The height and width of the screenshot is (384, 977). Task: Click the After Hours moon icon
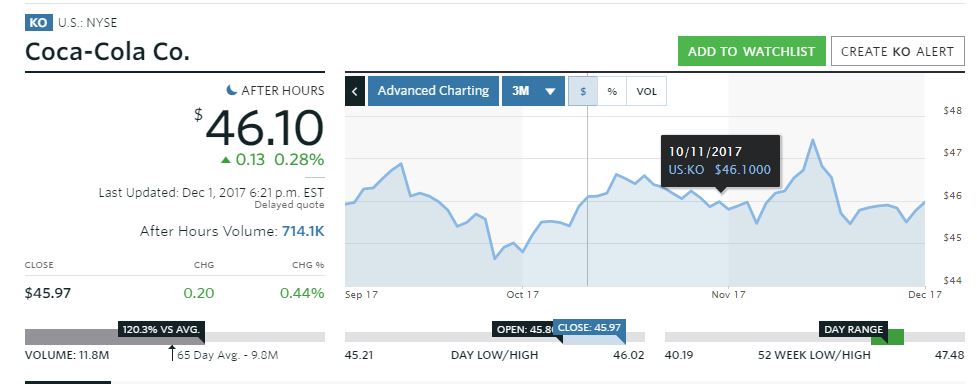click(x=232, y=90)
